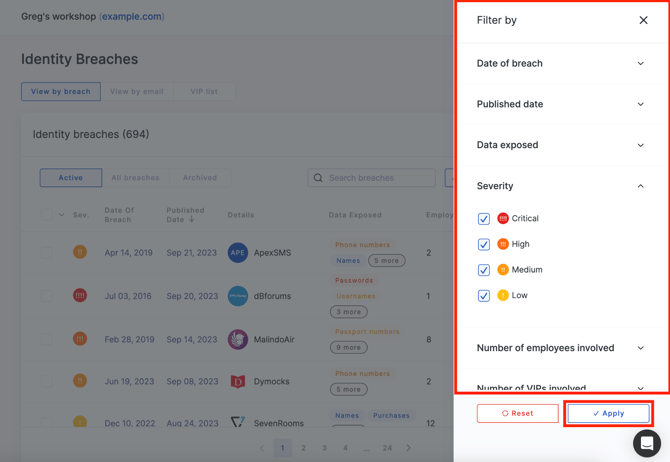This screenshot has height=462, width=670.
Task: Switch to View by email tab
Action: click(137, 91)
